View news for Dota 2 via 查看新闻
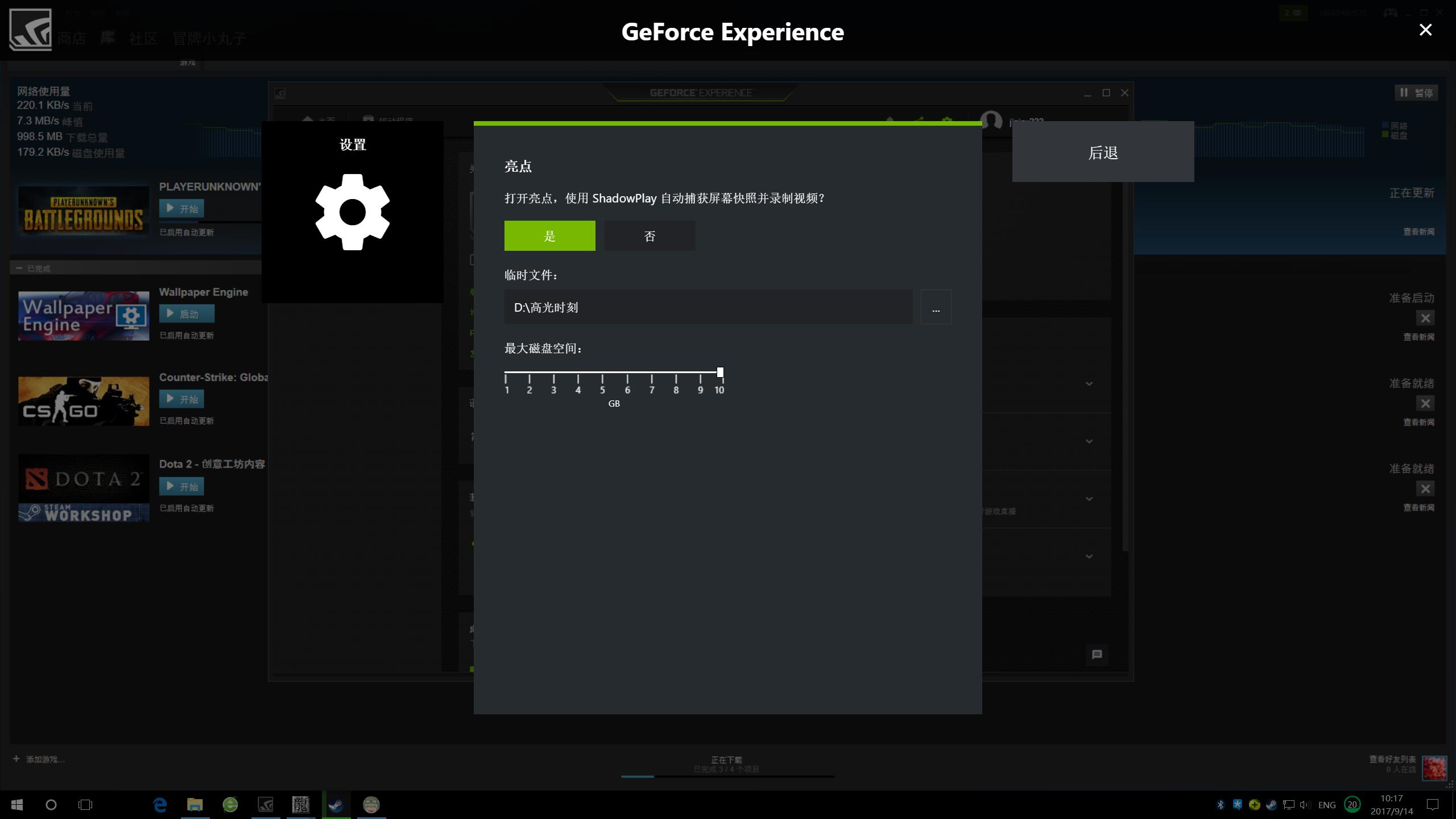Viewport: 1456px width, 819px height. point(1418,507)
